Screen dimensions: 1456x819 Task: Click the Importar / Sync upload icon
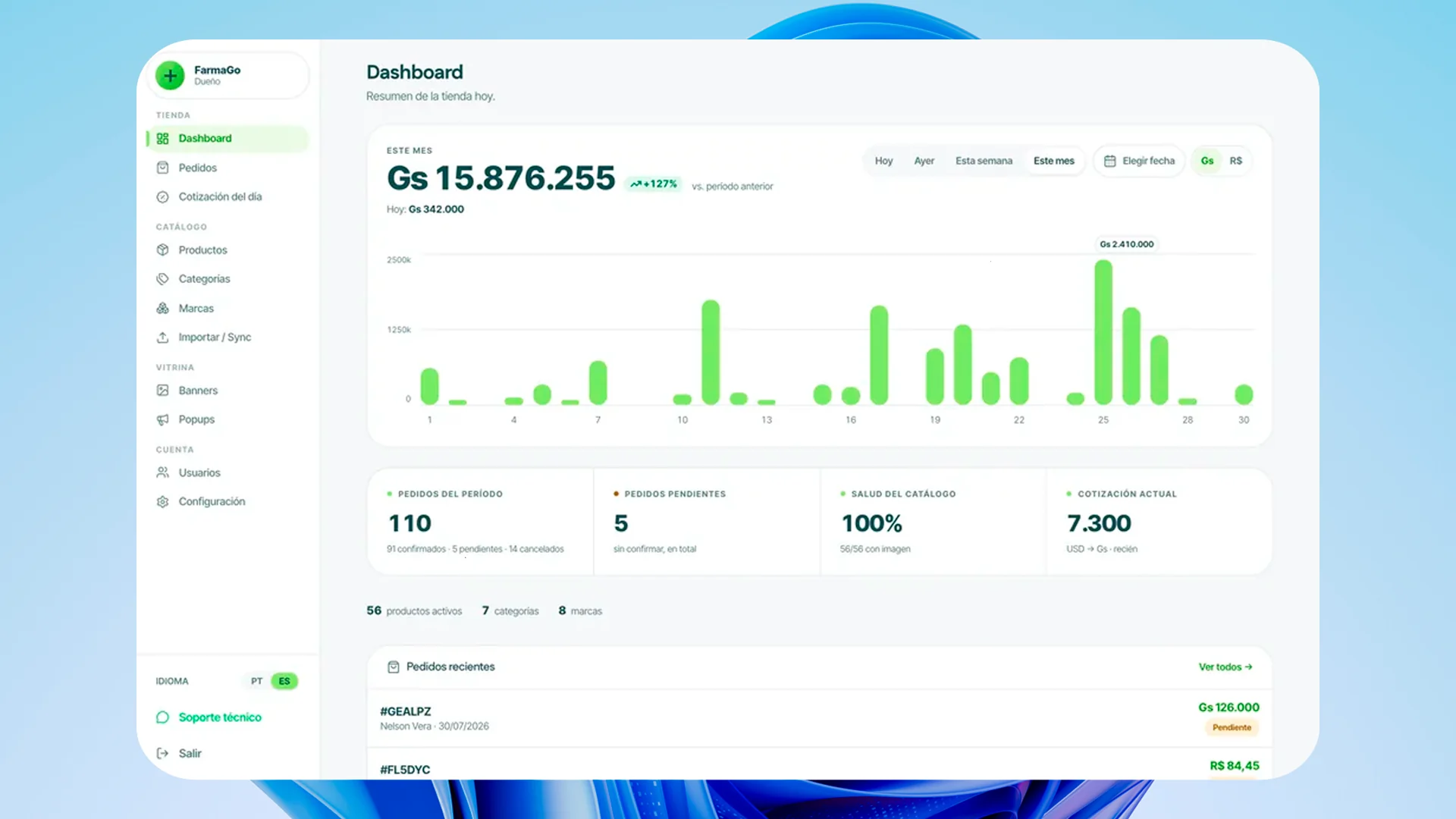pos(162,337)
